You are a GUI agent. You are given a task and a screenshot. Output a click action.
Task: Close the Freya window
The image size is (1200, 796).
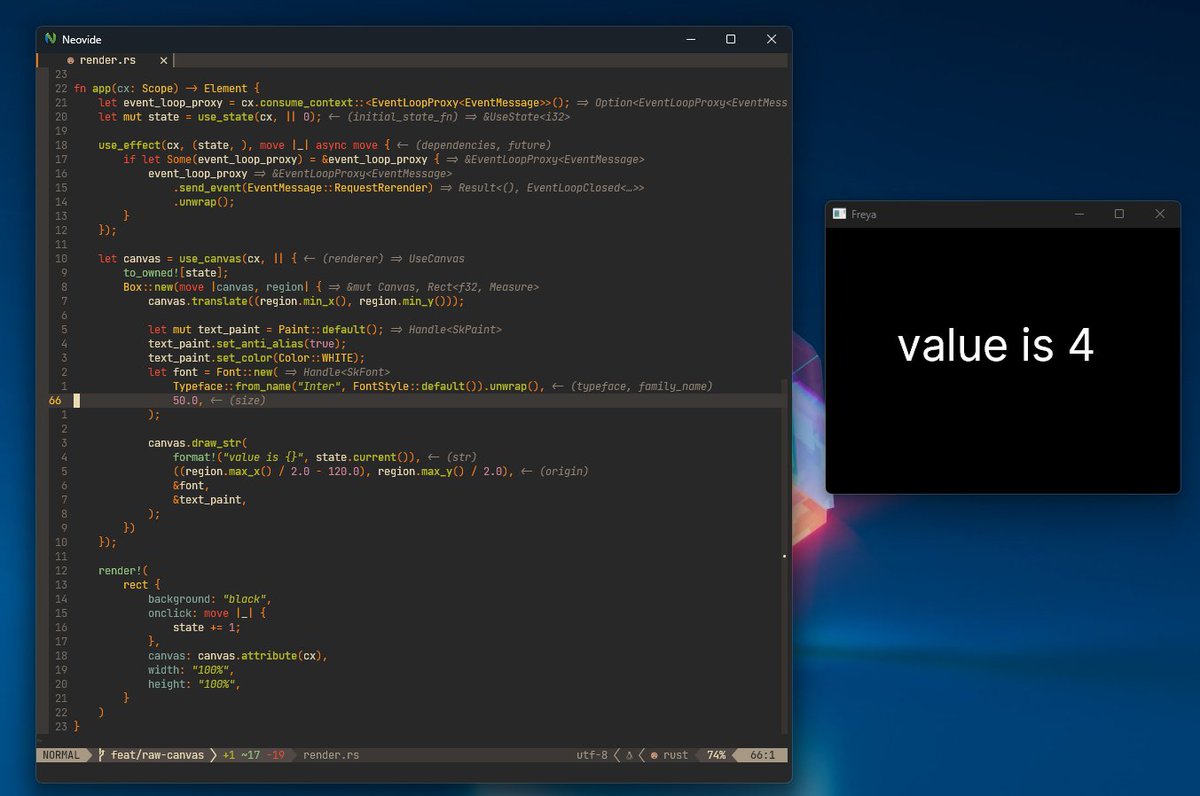click(x=1160, y=214)
